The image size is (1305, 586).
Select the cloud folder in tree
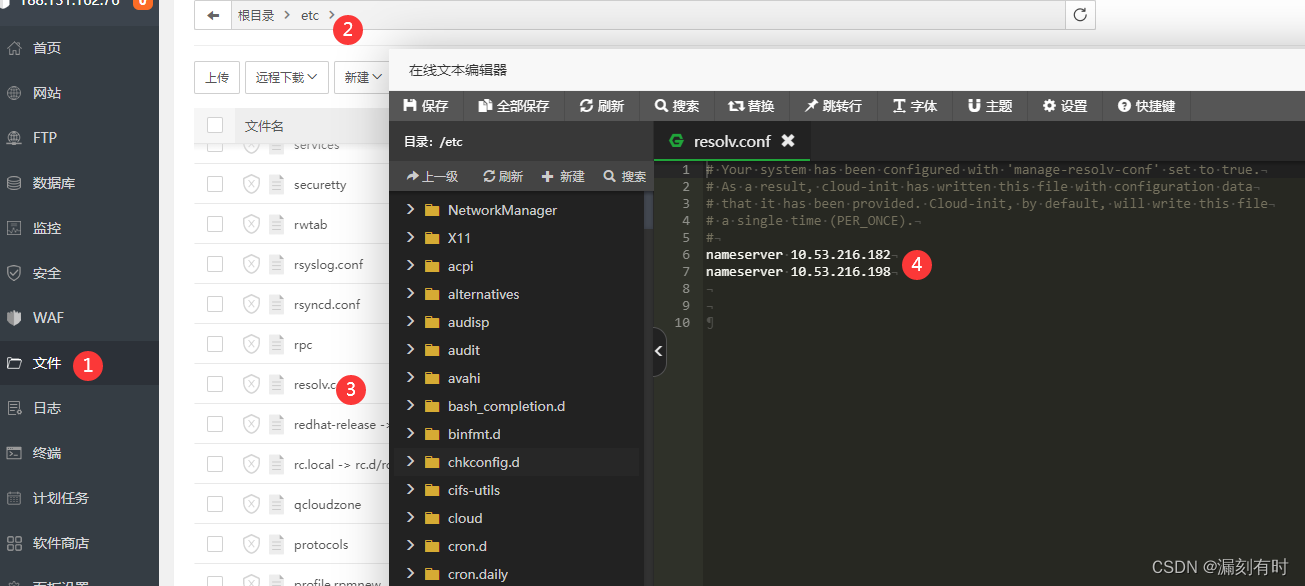[x=516, y=518]
